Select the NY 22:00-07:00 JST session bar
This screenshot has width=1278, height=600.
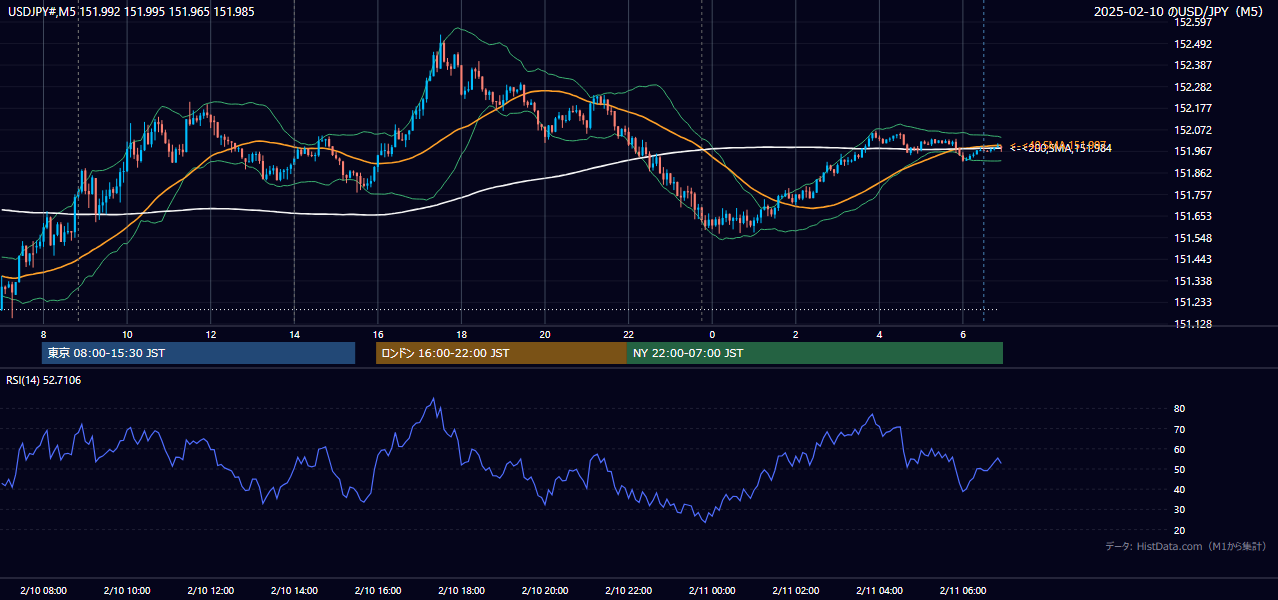point(815,353)
